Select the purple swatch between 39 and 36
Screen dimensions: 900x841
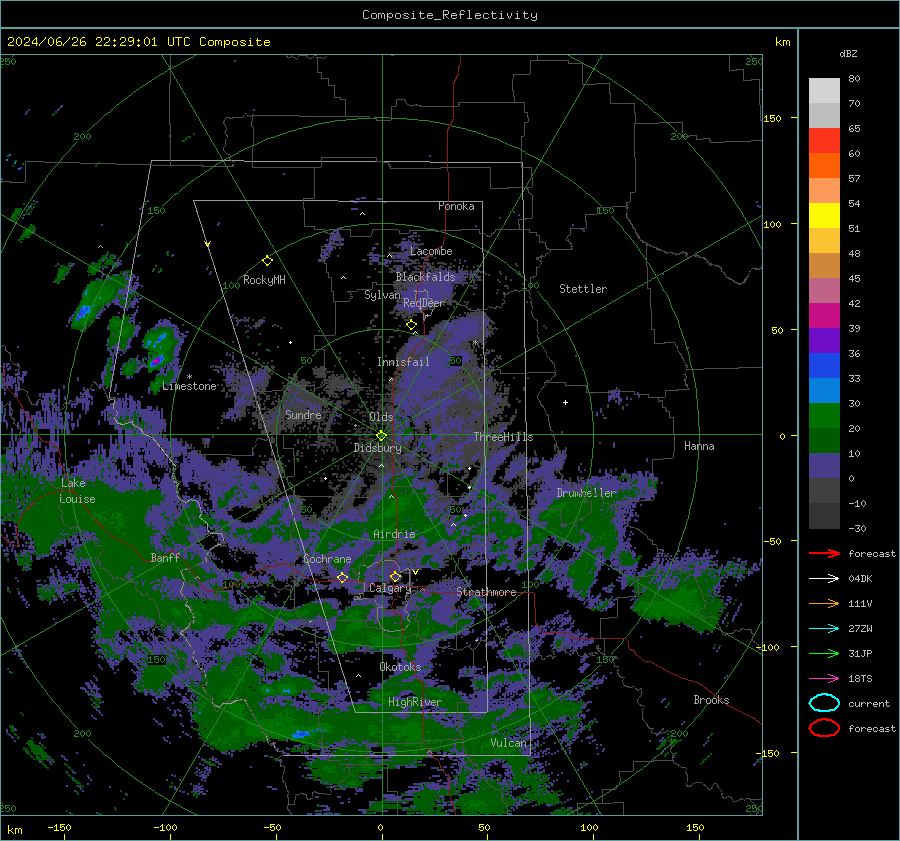(824, 340)
